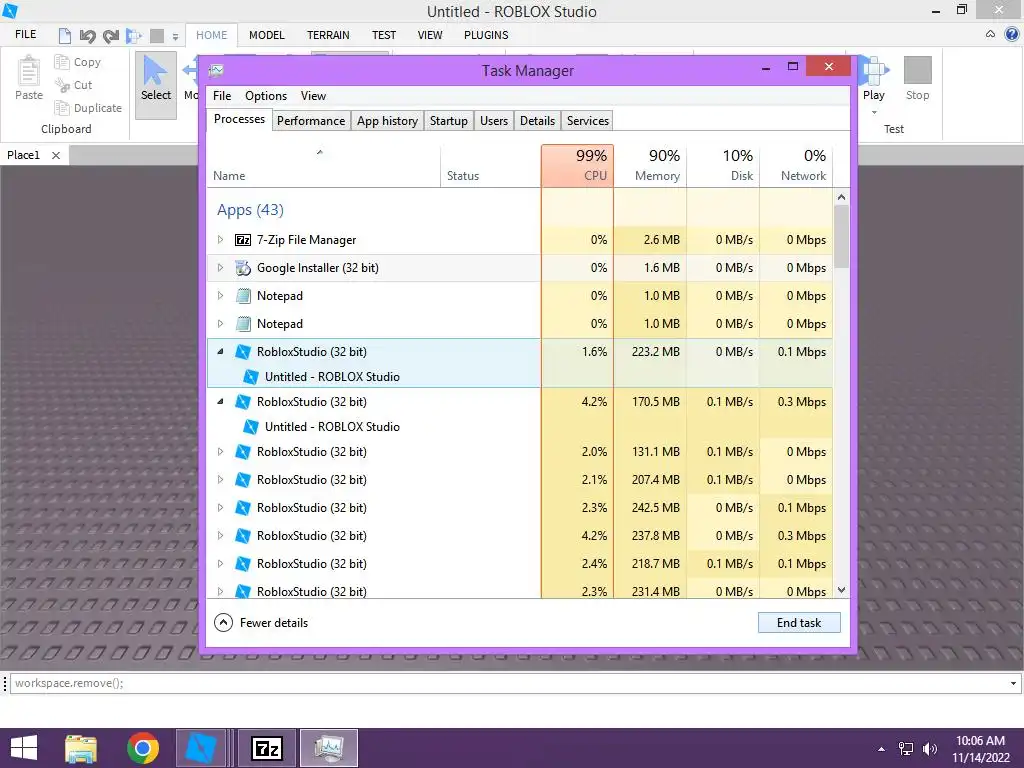This screenshot has height=768, width=1024.
Task: Expand the Google Installer (32 bit) row
Action: [220, 268]
